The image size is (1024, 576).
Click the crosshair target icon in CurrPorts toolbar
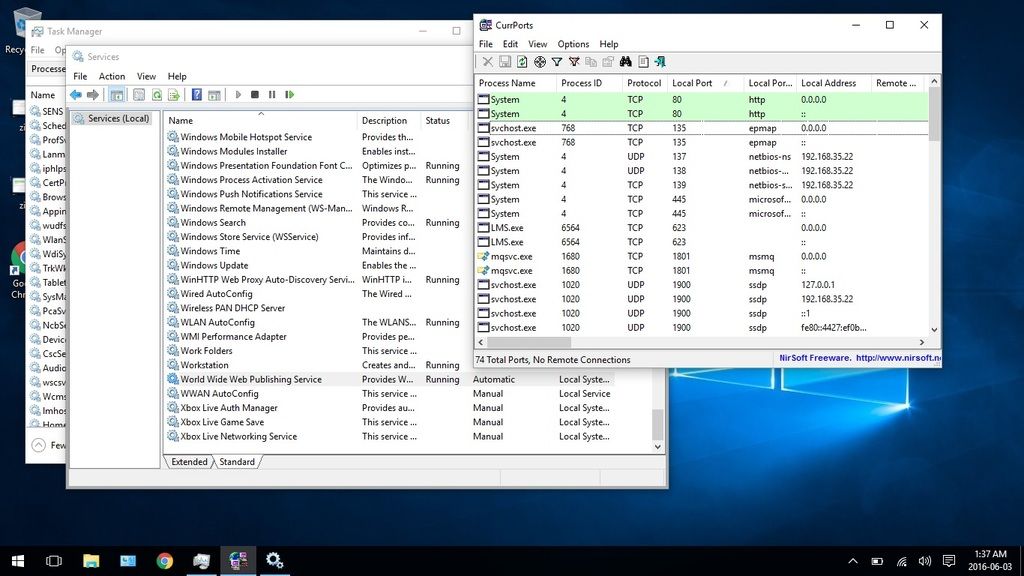click(539, 61)
